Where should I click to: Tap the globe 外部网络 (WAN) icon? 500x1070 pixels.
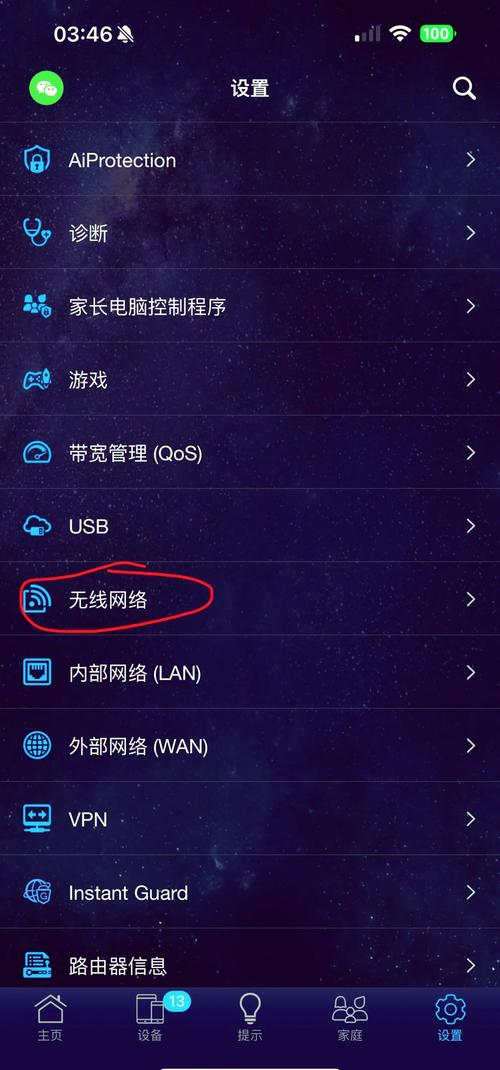36,746
